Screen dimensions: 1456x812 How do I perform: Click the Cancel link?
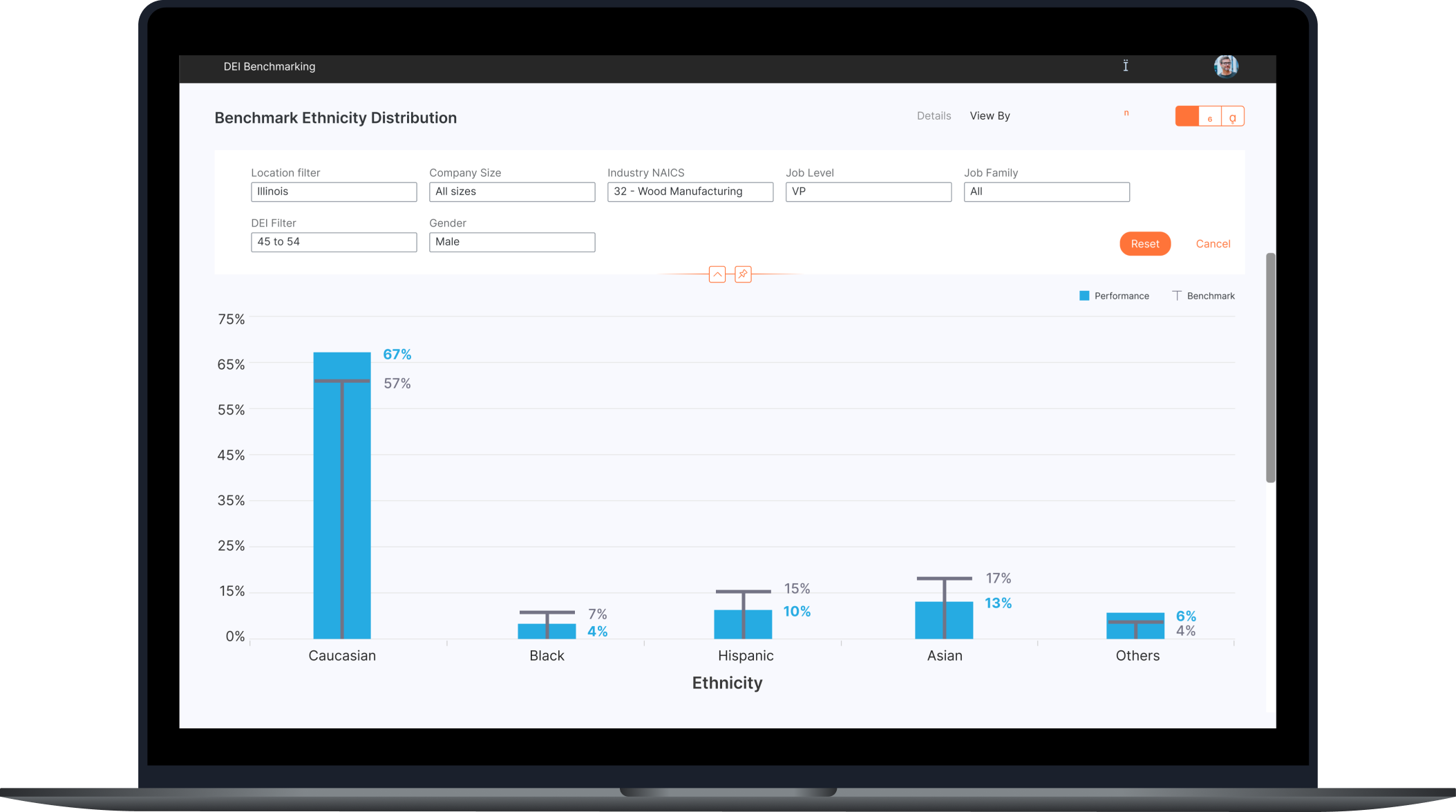[1213, 244]
